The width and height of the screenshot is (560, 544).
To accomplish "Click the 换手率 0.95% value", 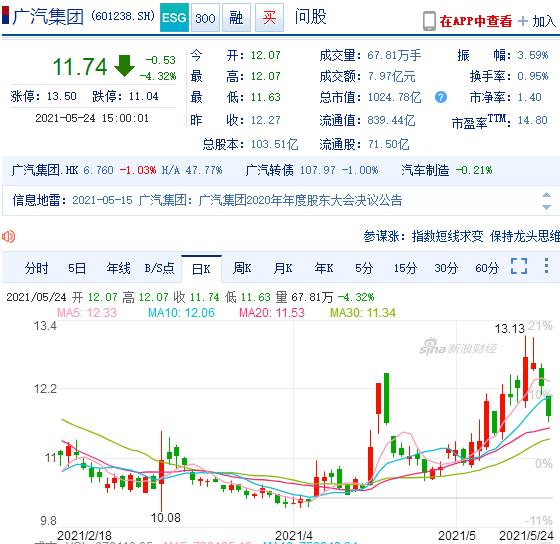I will click(x=533, y=76).
